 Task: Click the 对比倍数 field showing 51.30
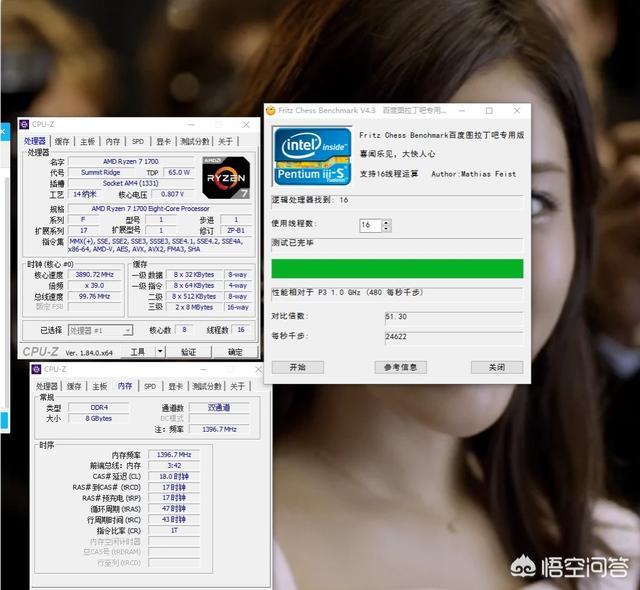[x=453, y=317]
